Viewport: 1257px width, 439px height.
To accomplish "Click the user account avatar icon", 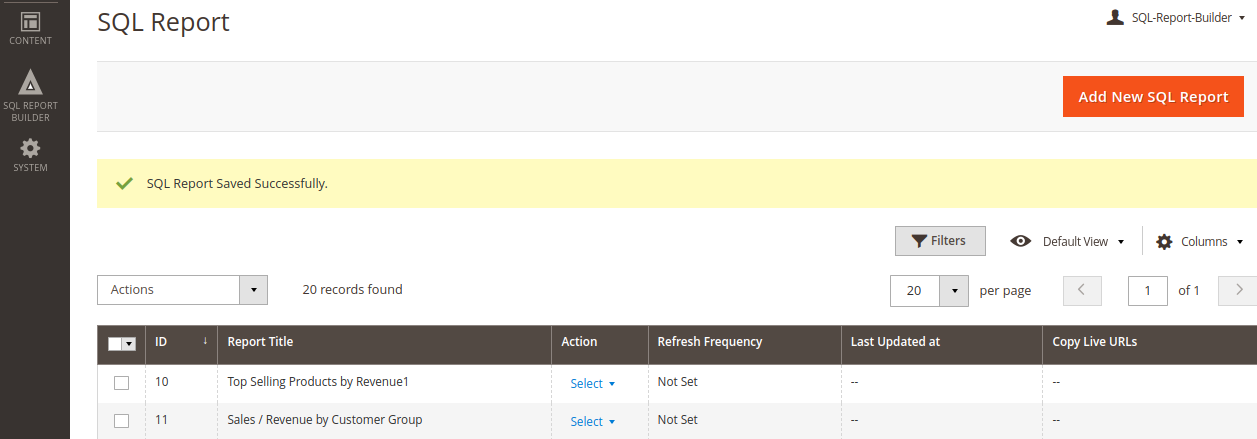I will 1115,17.
